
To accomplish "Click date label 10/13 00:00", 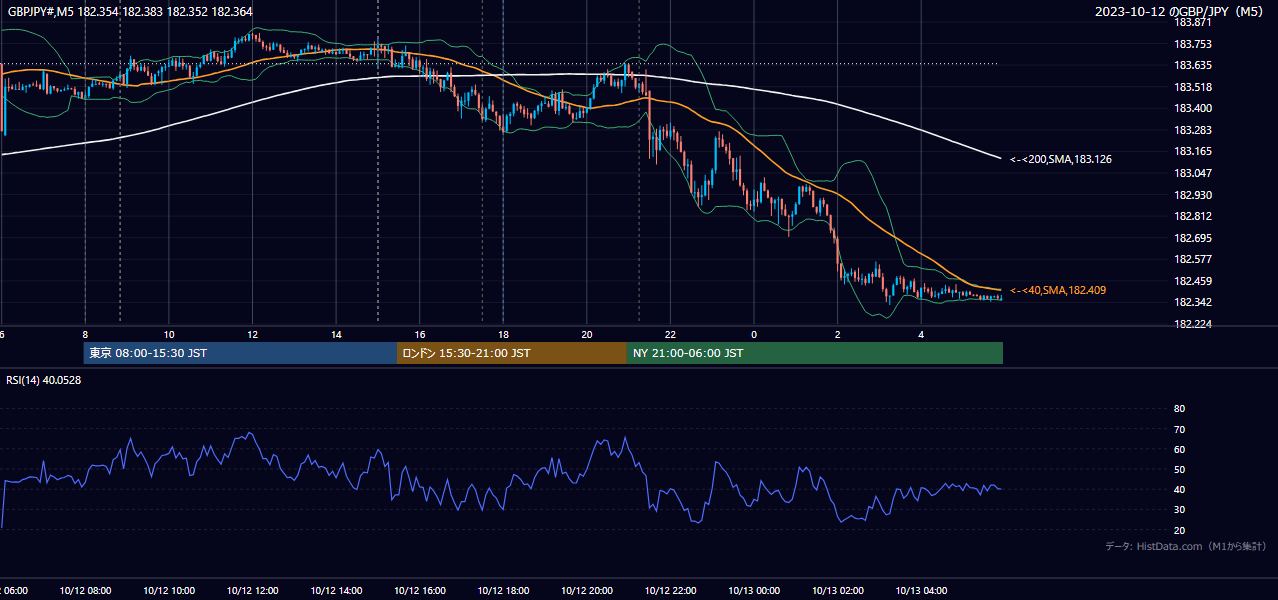I will pyautogui.click(x=754, y=591).
